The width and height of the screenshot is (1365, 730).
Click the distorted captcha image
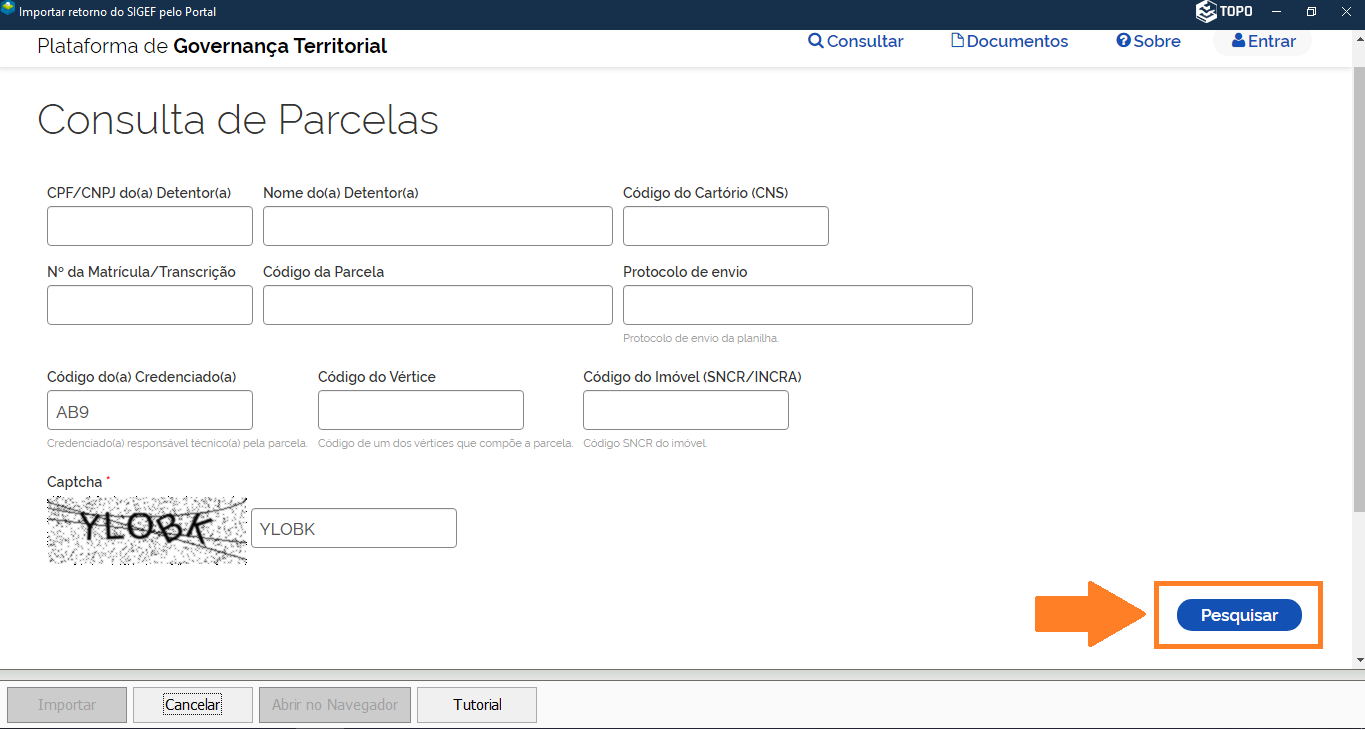click(x=147, y=530)
